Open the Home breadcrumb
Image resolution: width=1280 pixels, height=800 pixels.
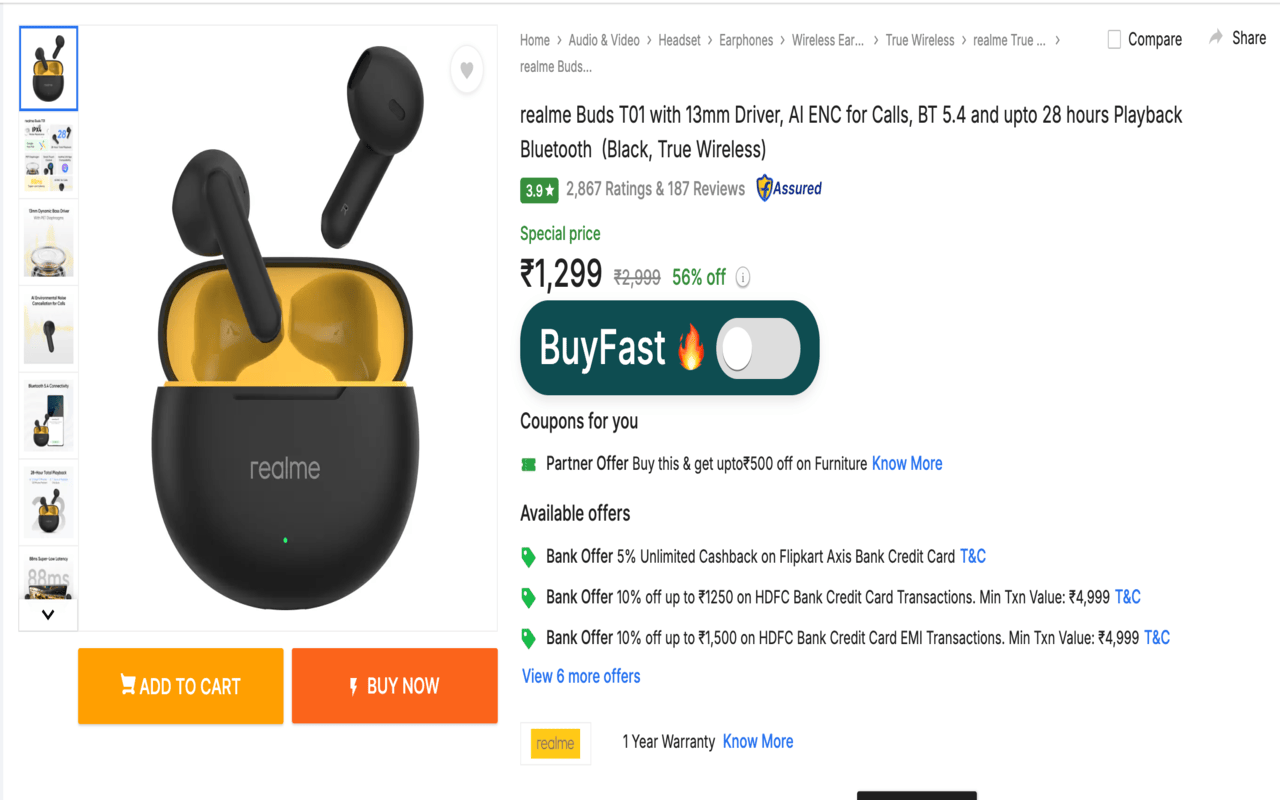pyautogui.click(x=534, y=40)
